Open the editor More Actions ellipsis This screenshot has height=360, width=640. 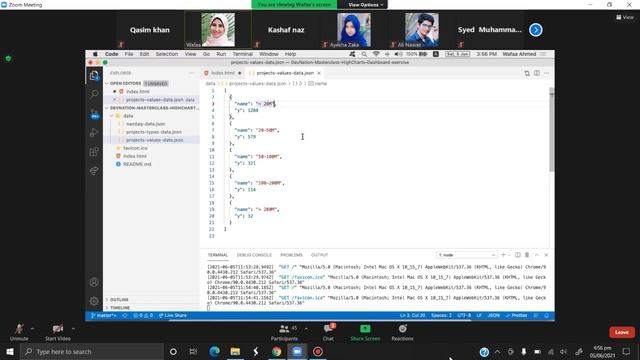tap(547, 73)
